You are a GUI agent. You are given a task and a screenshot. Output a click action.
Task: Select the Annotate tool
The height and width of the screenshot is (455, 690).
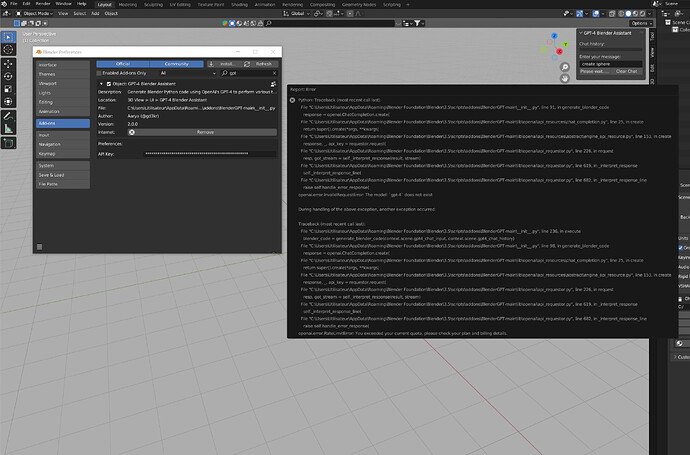8,116
